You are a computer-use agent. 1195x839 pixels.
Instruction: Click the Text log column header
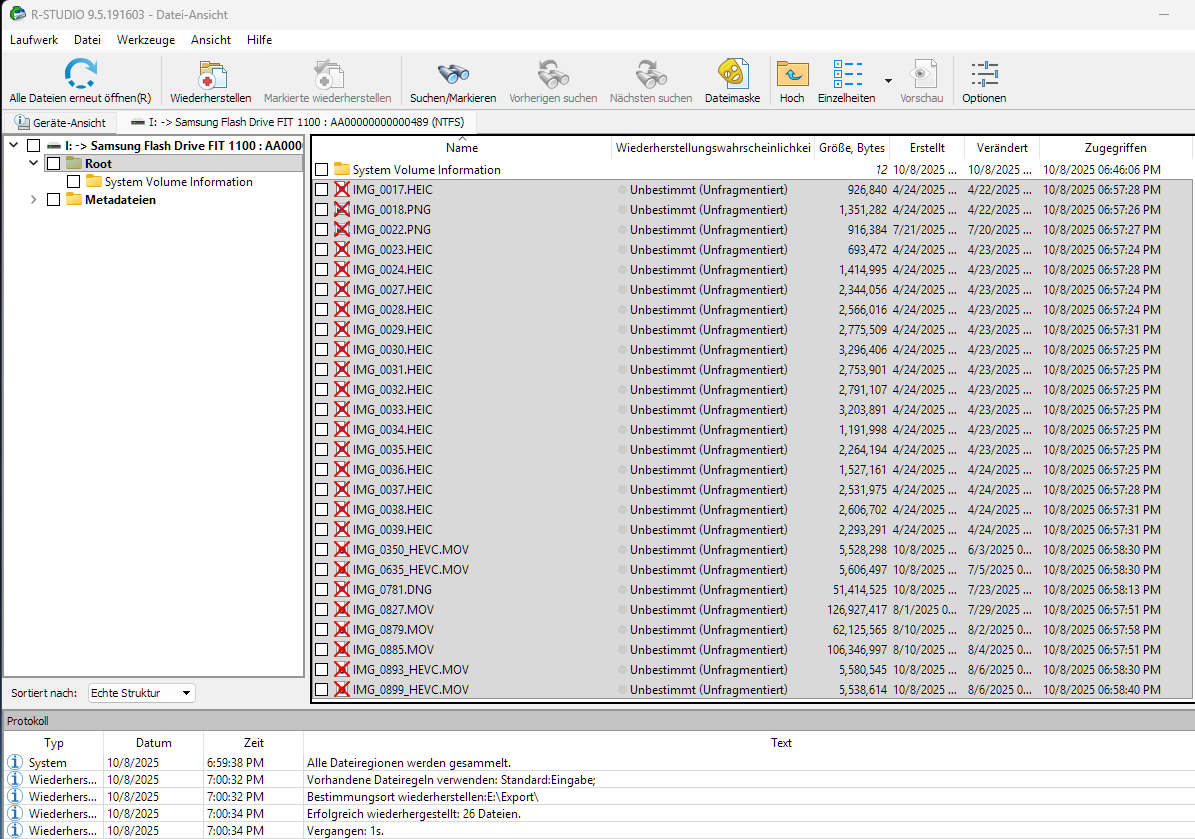[781, 742]
